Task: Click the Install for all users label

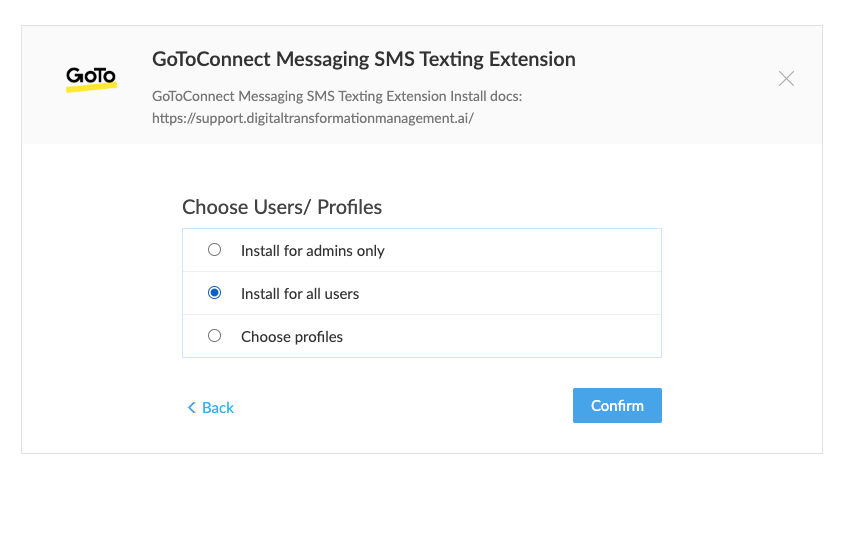Action: coord(300,294)
